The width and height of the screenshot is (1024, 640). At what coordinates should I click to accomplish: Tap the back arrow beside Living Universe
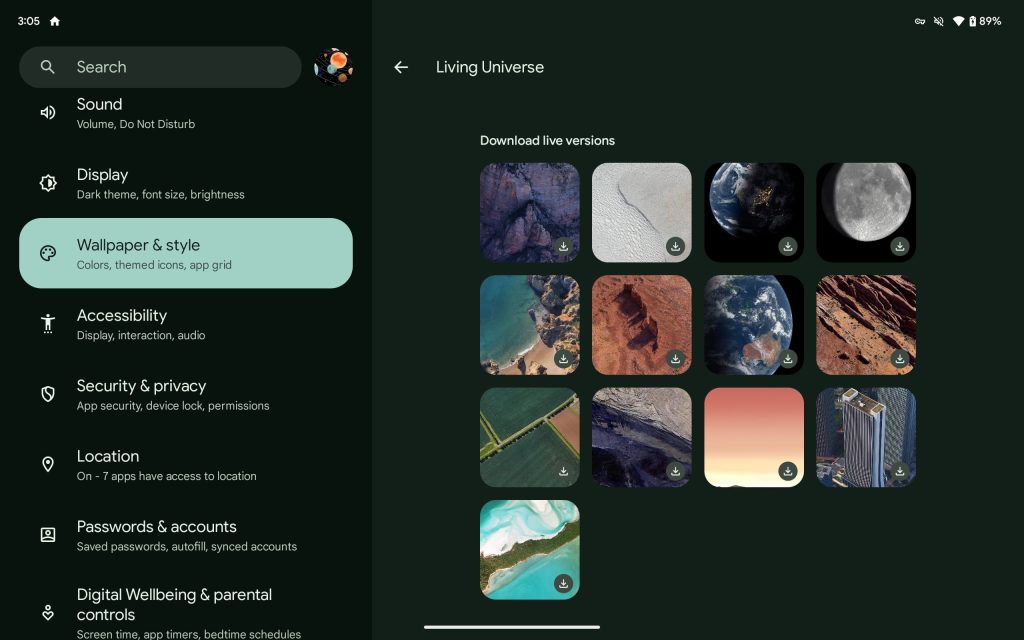pos(401,67)
